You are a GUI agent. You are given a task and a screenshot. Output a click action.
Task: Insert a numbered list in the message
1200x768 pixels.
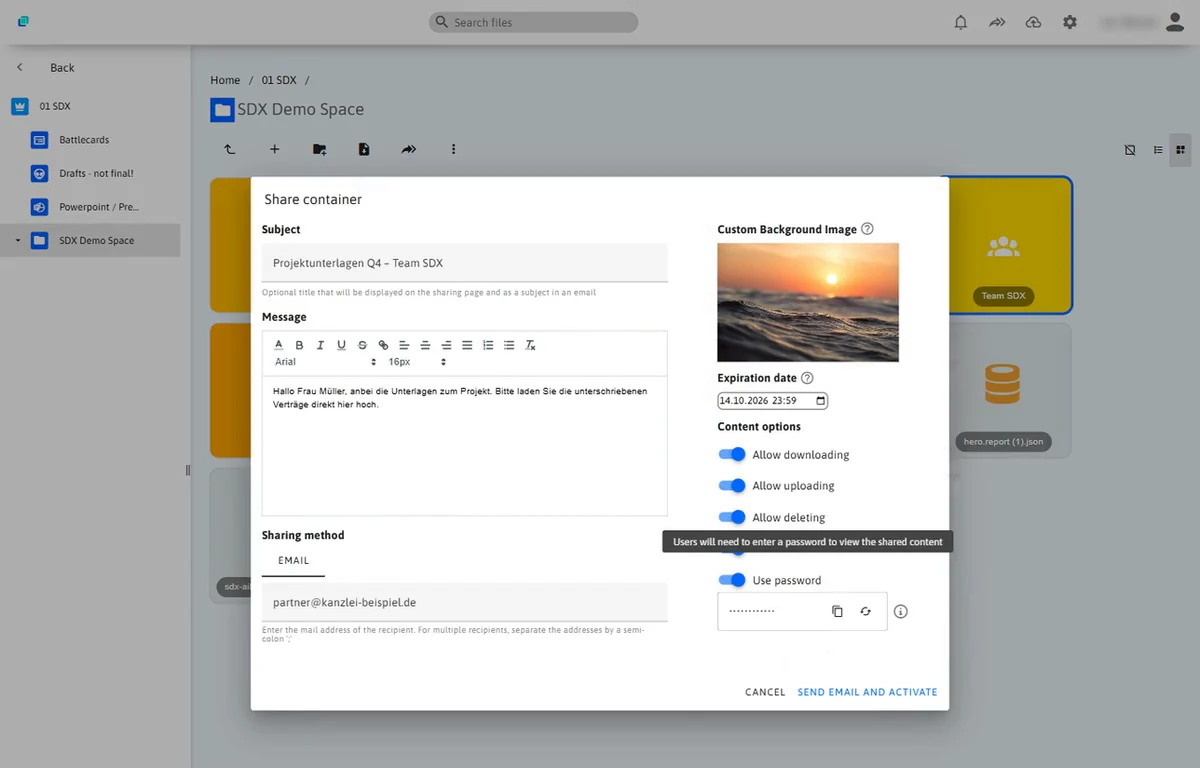point(488,345)
